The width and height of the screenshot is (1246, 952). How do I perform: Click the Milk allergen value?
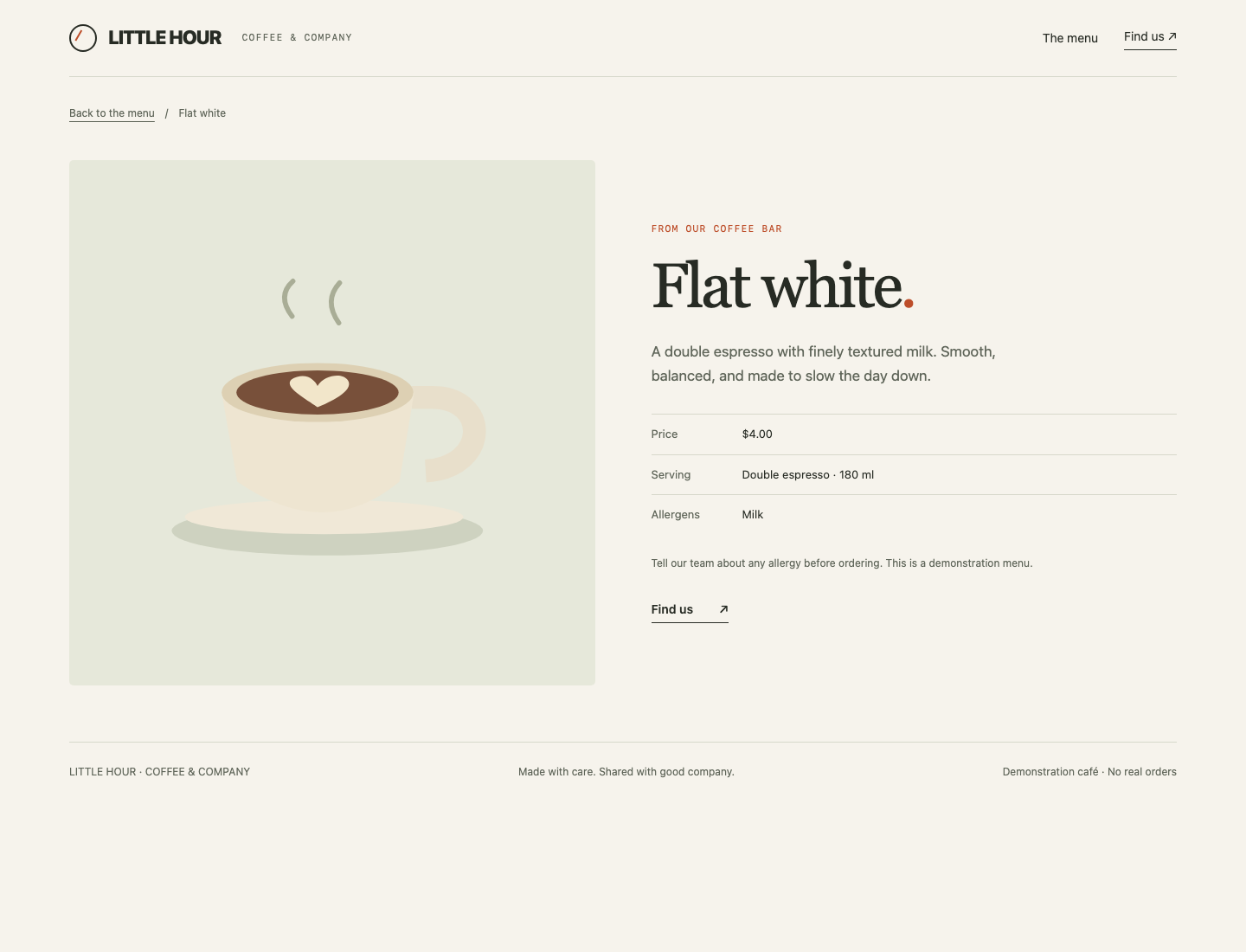753,515
